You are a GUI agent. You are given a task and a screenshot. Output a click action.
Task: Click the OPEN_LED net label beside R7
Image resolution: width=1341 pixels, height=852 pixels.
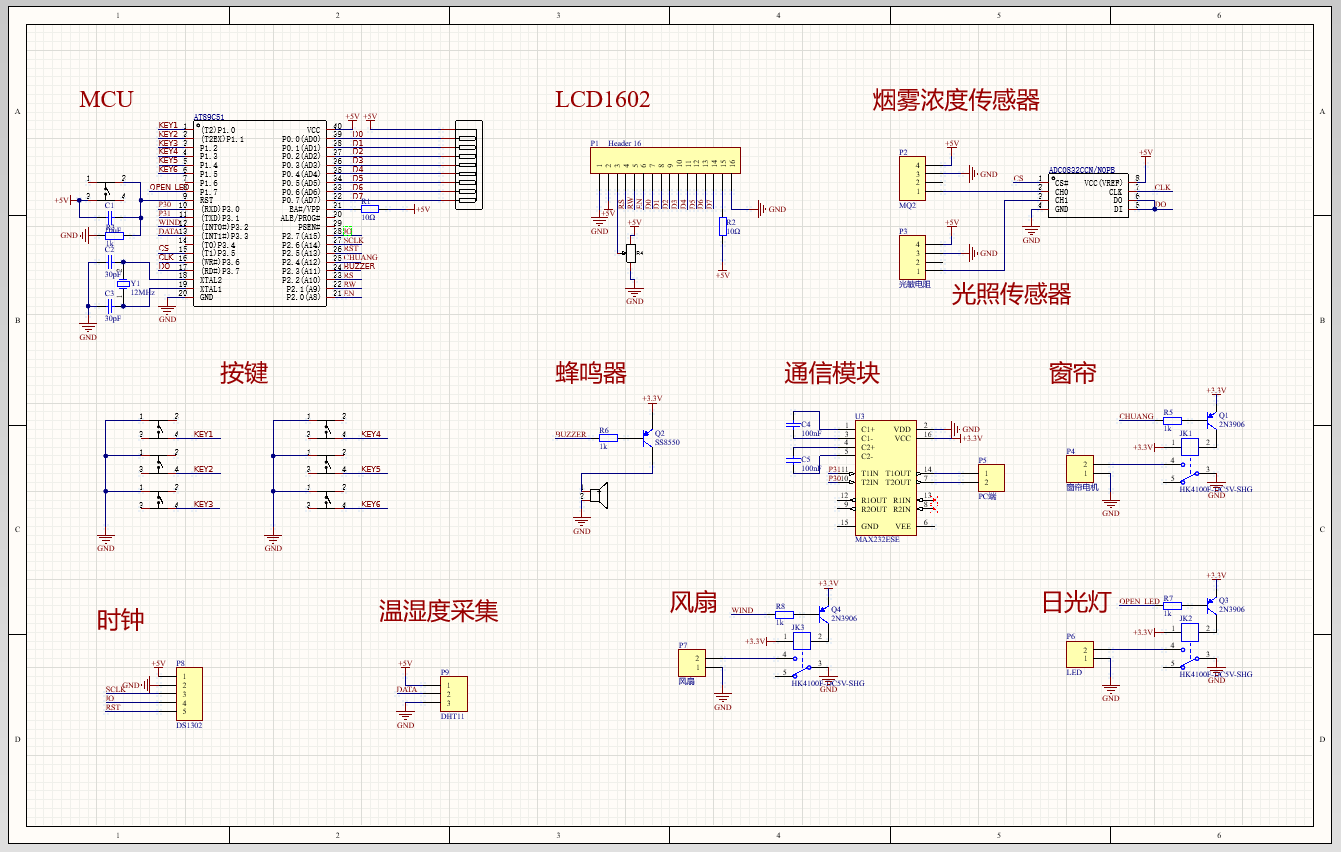tap(1139, 601)
